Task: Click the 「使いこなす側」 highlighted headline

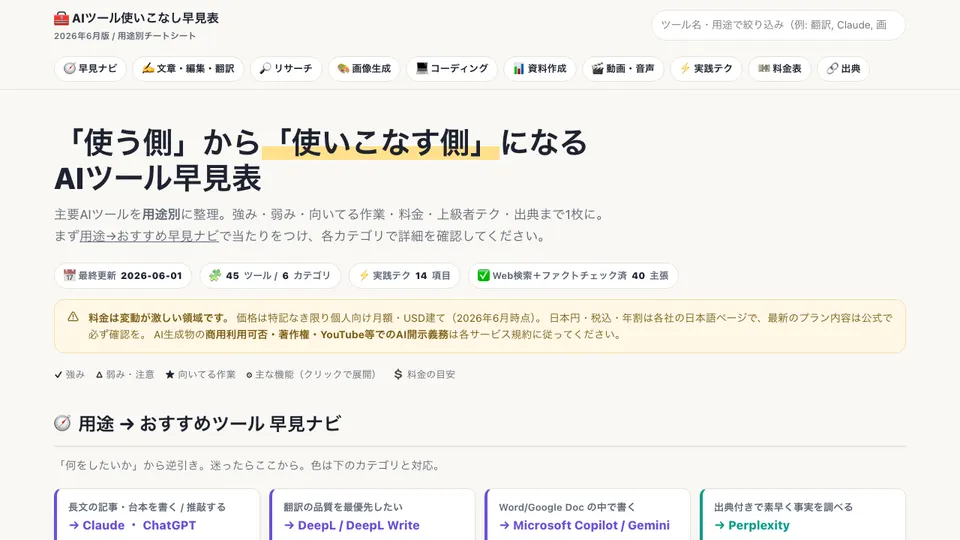Action: click(x=381, y=143)
